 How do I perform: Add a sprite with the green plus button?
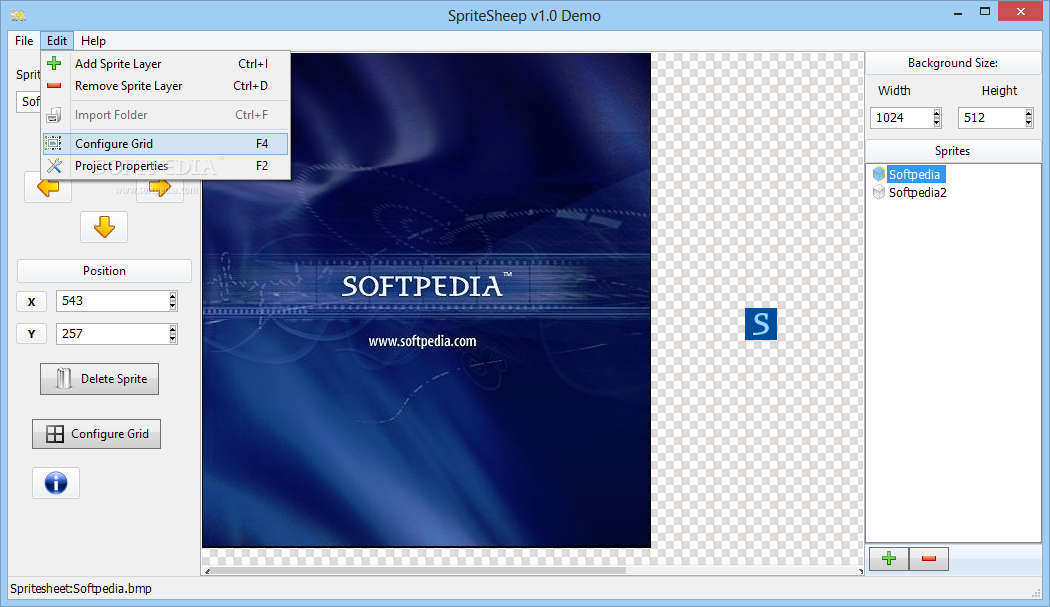pos(889,559)
